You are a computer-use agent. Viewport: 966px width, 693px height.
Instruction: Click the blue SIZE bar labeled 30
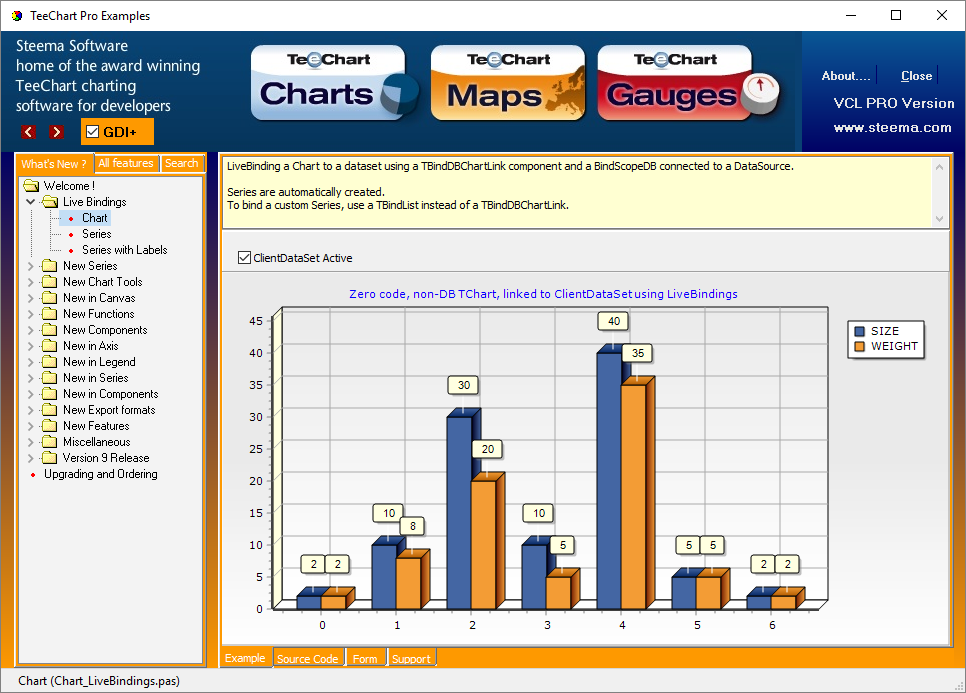459,513
